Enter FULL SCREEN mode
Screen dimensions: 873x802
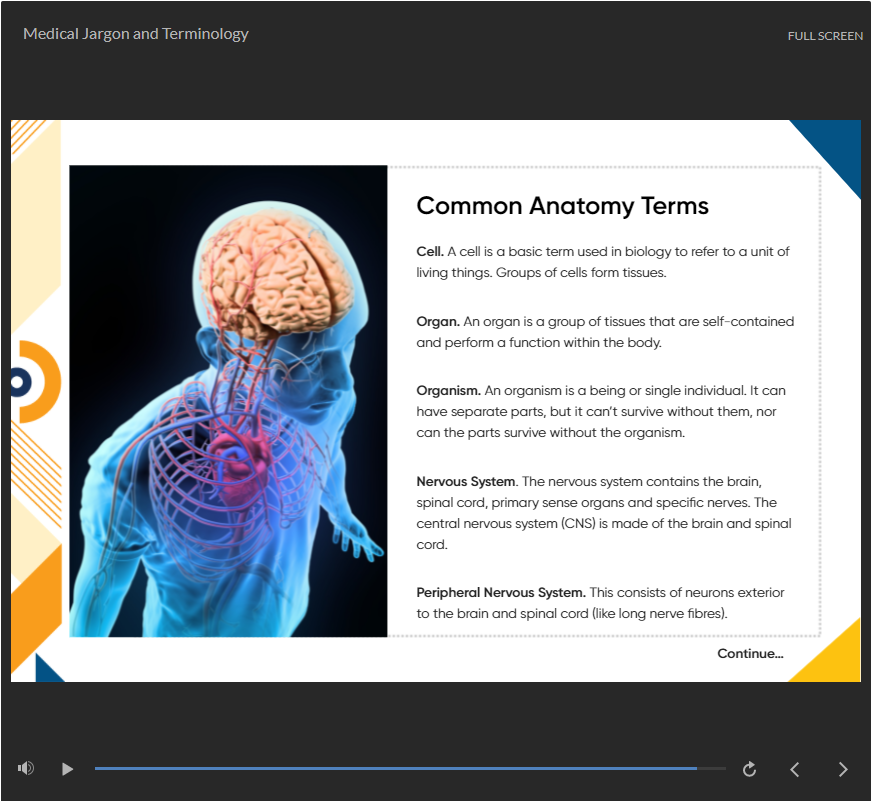[x=825, y=36]
